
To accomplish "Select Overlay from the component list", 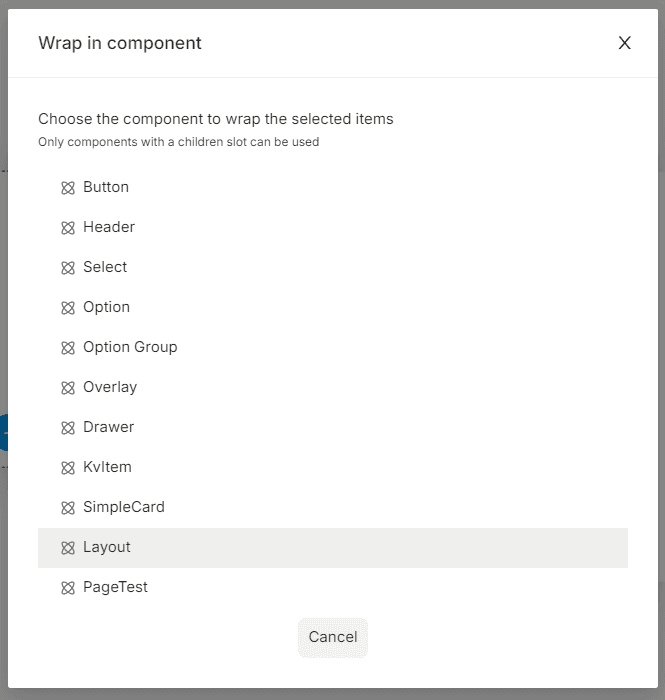I will click(x=333, y=388).
